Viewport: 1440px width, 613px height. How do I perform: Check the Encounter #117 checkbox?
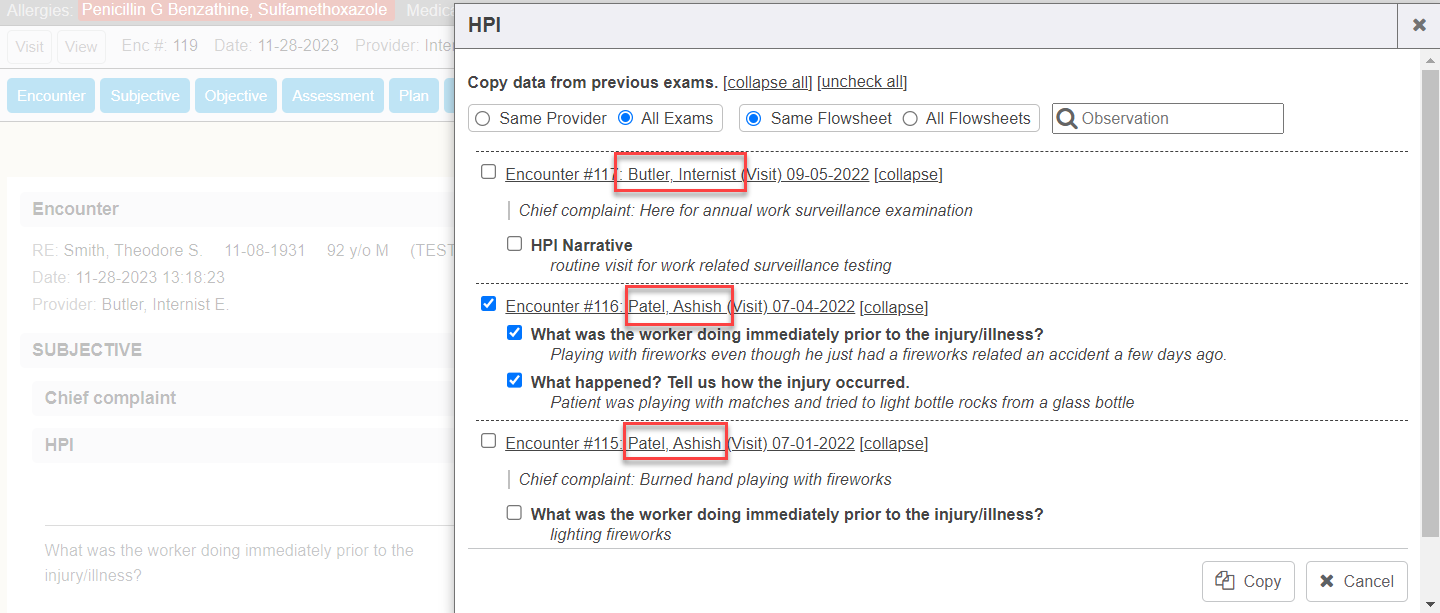(x=488, y=172)
